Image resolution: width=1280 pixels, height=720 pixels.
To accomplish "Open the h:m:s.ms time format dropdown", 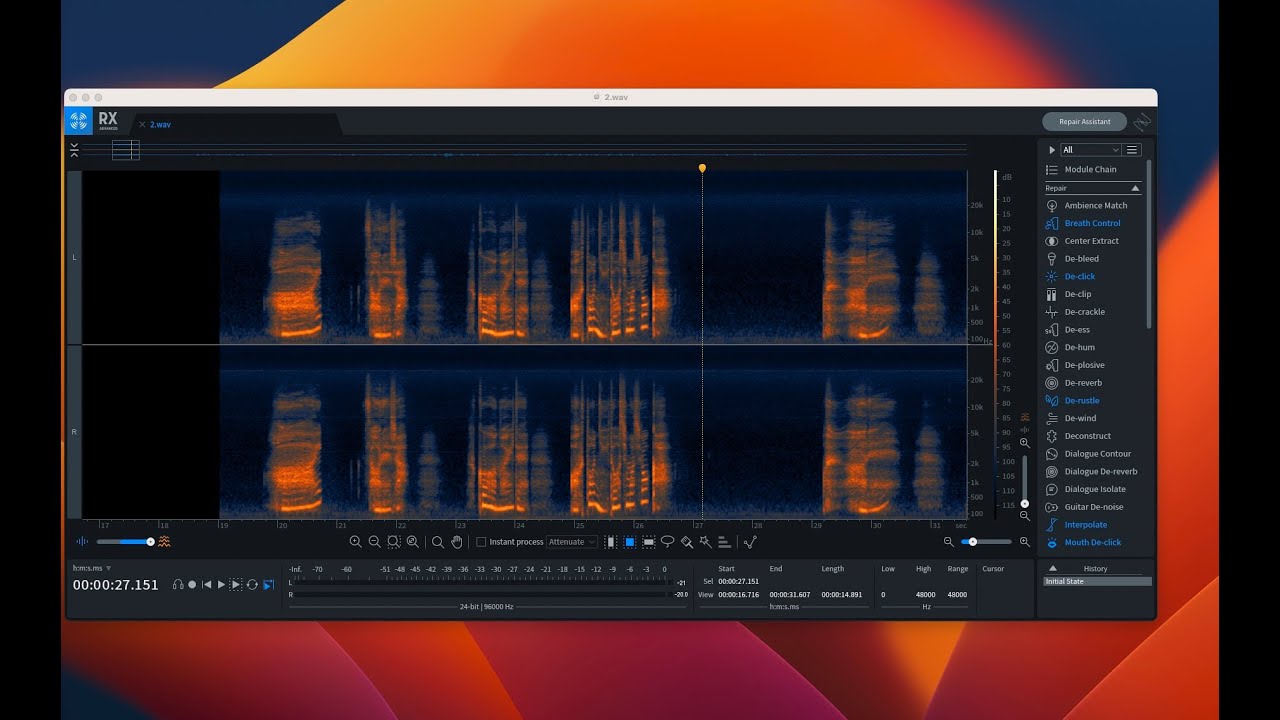I will pos(92,568).
